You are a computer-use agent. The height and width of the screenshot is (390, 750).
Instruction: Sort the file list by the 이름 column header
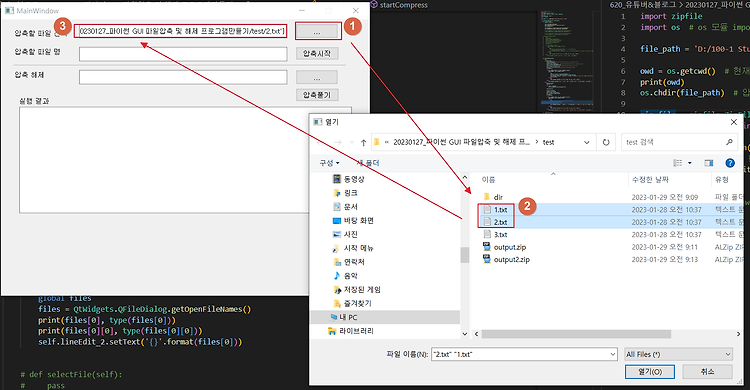488,179
